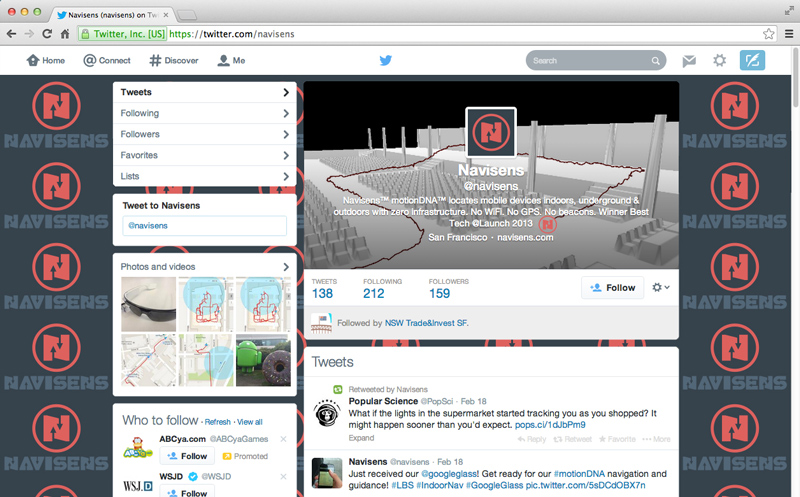Click the ABCya.com account avatar

138,448
